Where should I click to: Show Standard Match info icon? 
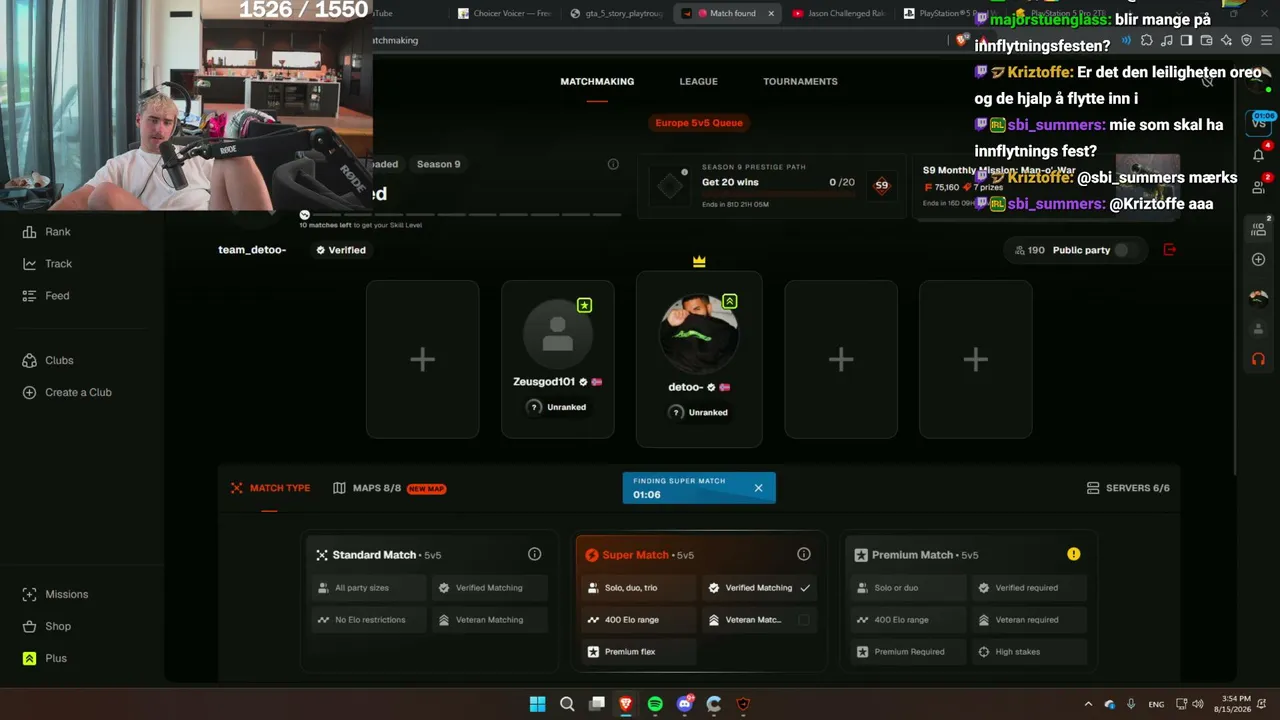click(x=534, y=554)
